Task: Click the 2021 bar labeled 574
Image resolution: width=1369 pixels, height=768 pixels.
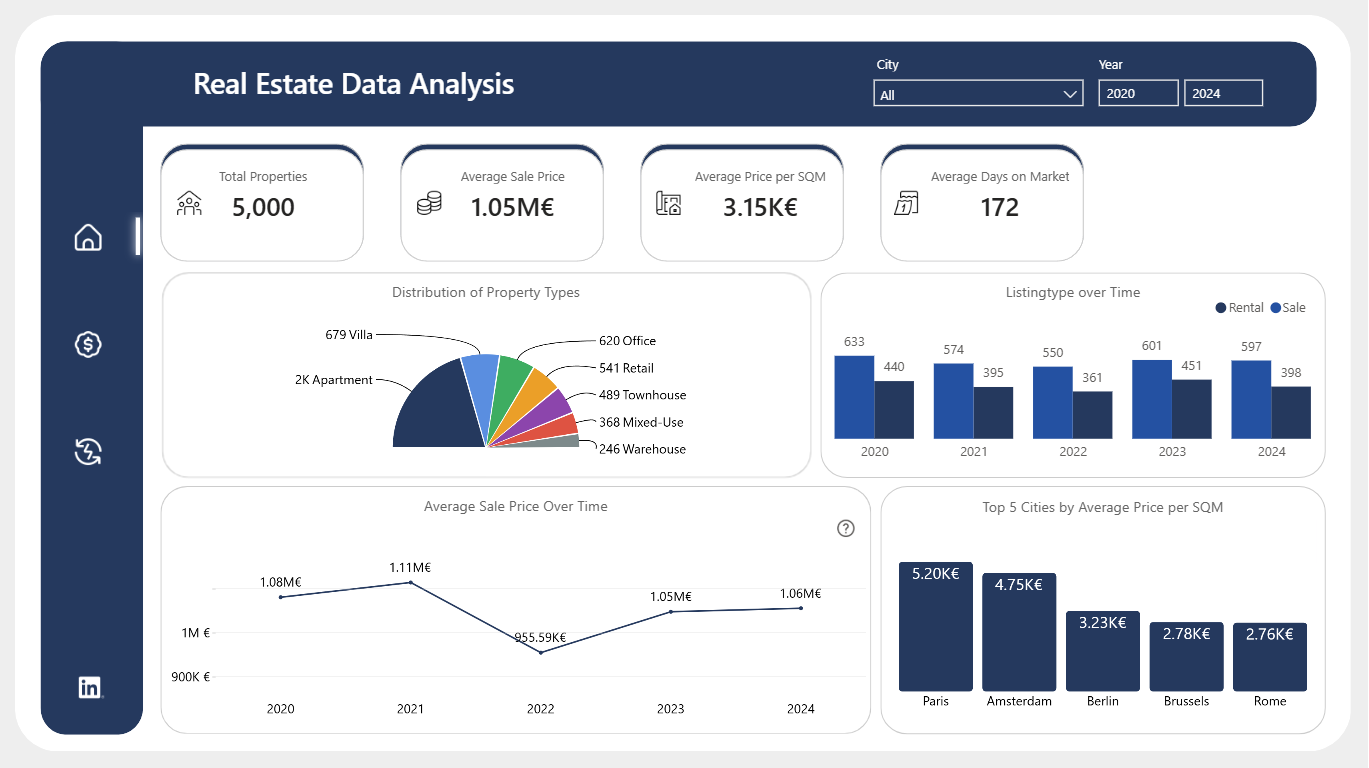Action: click(953, 401)
